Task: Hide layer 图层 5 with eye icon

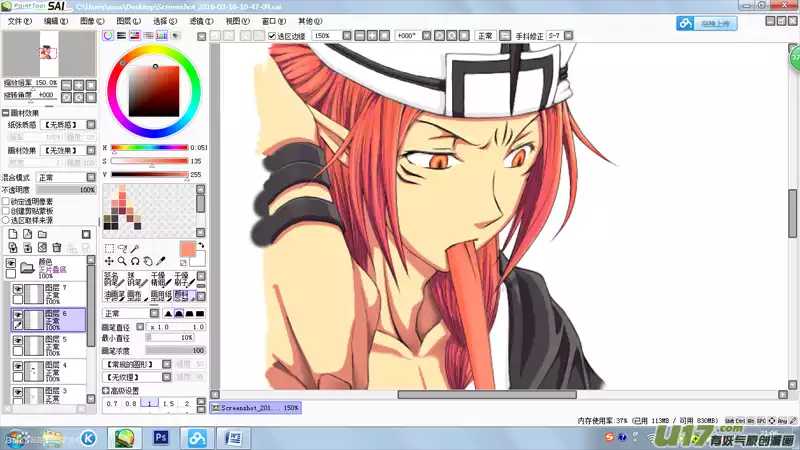Action: 18,340
